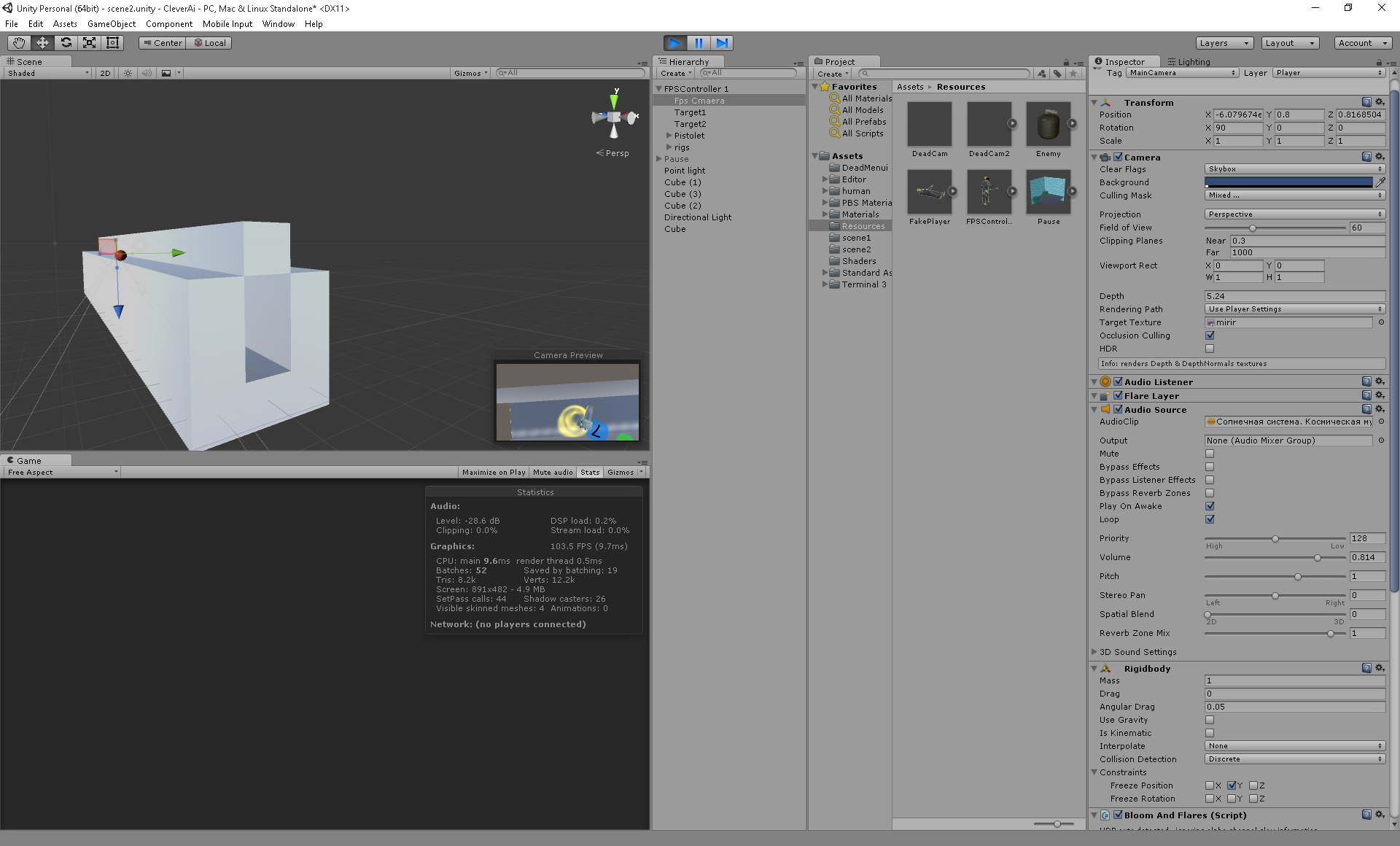Click Search by Label icon in Project

point(1057,74)
